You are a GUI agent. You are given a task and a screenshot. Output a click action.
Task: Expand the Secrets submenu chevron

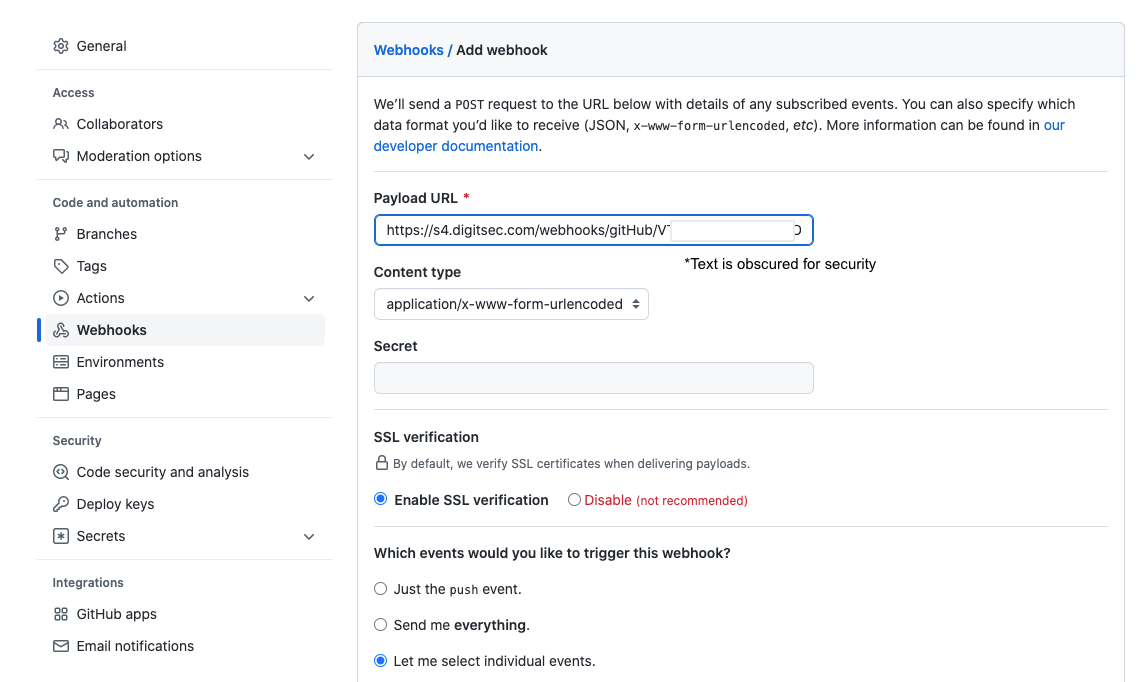click(x=309, y=537)
